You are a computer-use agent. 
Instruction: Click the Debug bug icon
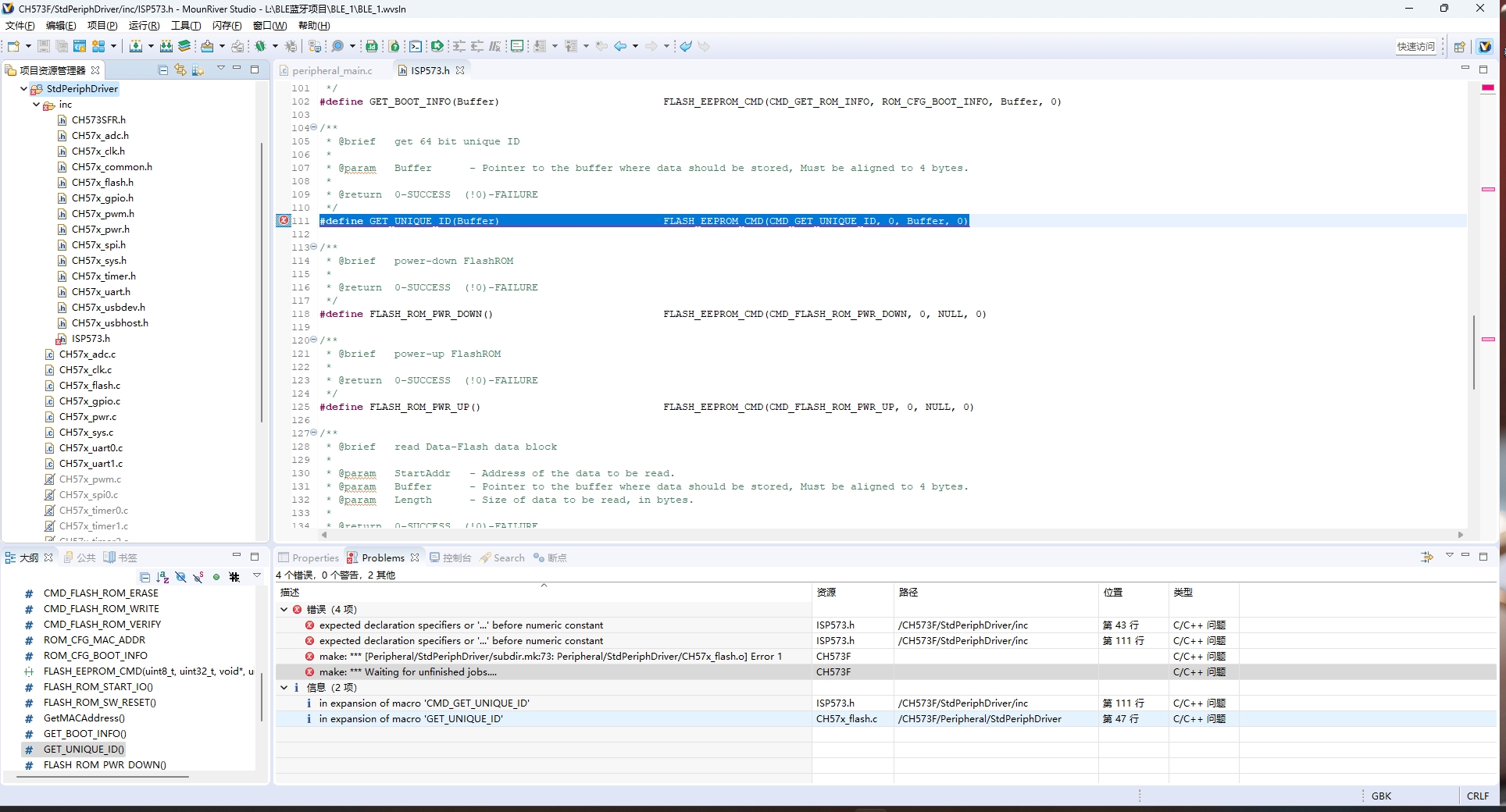[261, 46]
